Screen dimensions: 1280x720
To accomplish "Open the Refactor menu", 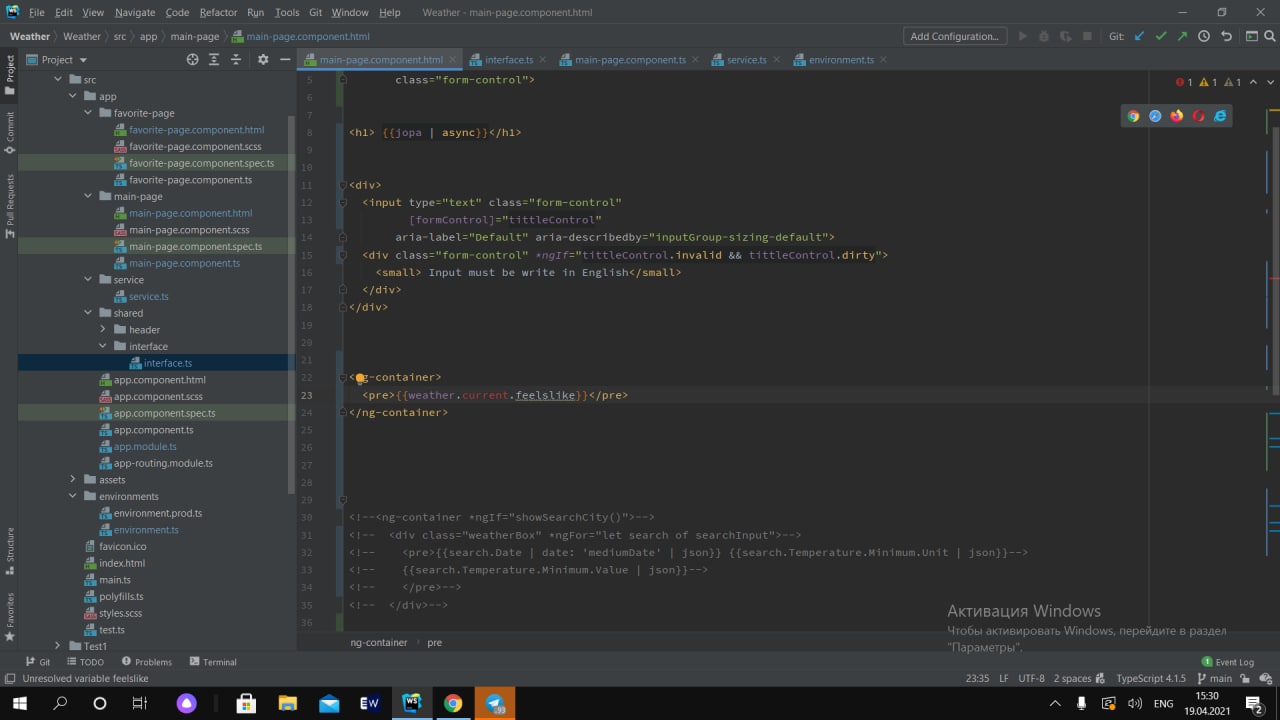I will 218,12.
